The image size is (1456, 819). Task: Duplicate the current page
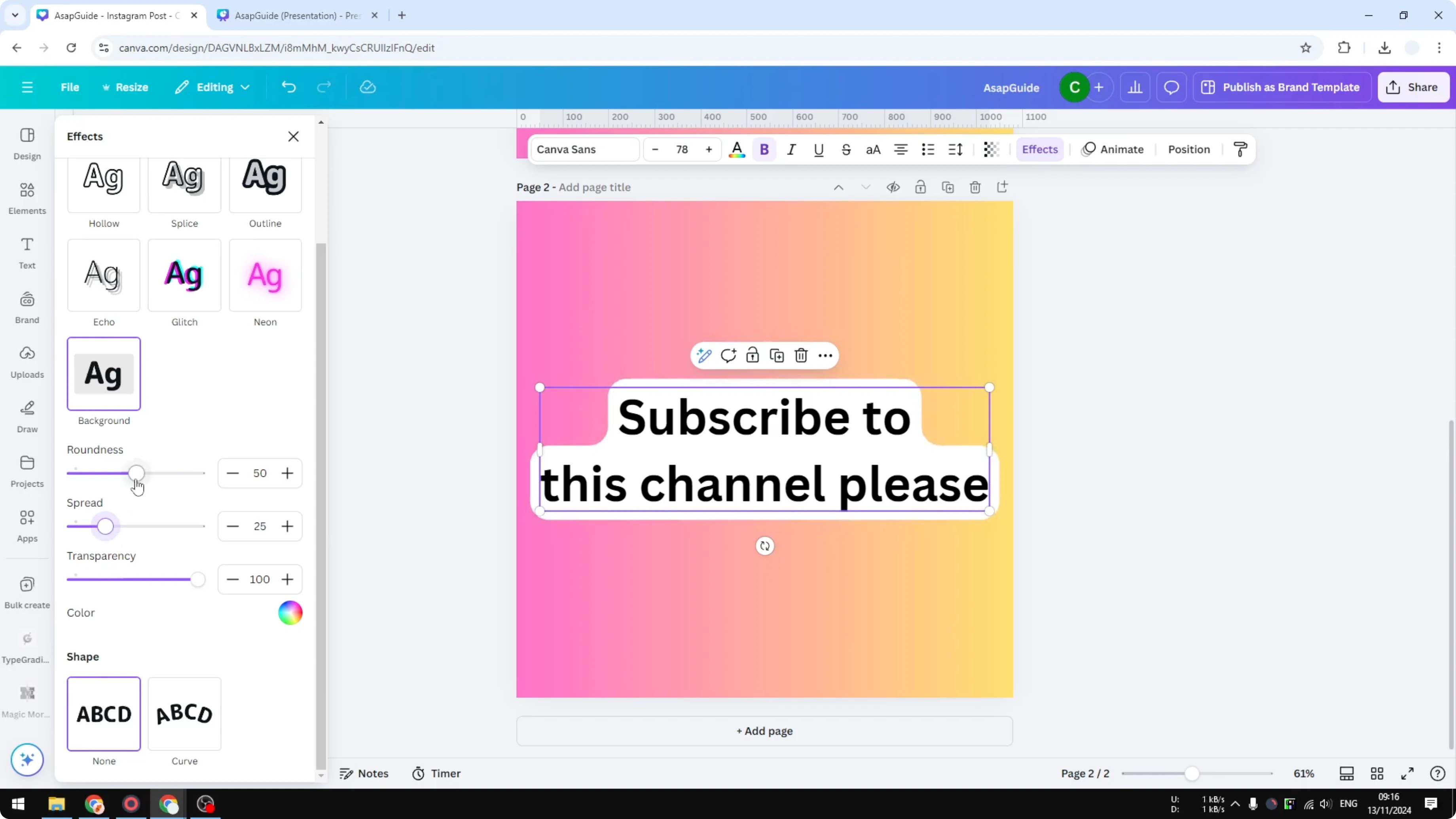click(x=948, y=187)
